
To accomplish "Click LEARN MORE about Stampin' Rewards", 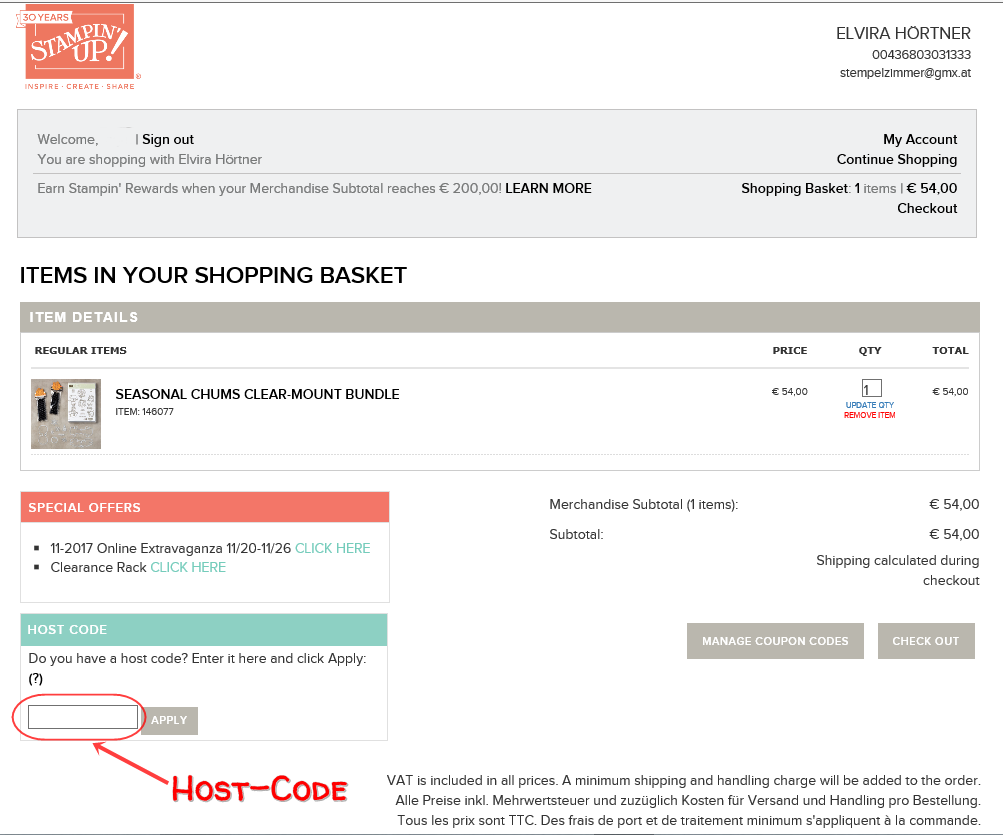I will [x=548, y=188].
